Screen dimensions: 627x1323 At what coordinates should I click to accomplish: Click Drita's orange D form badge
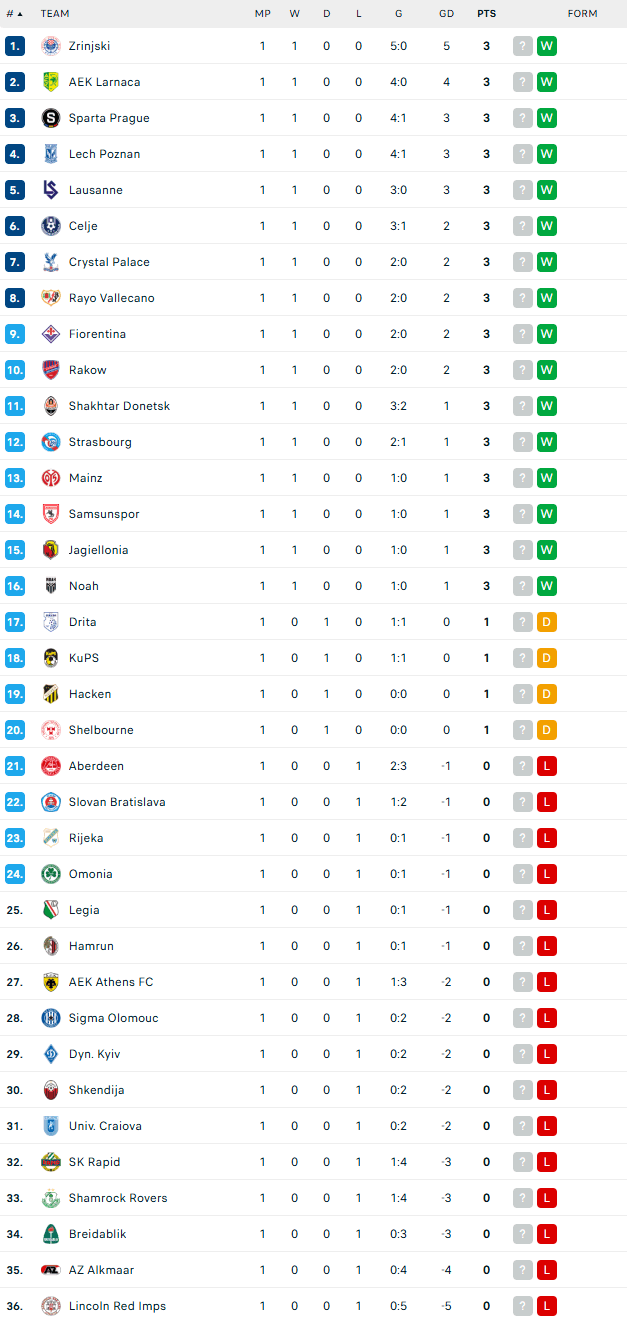click(x=547, y=622)
